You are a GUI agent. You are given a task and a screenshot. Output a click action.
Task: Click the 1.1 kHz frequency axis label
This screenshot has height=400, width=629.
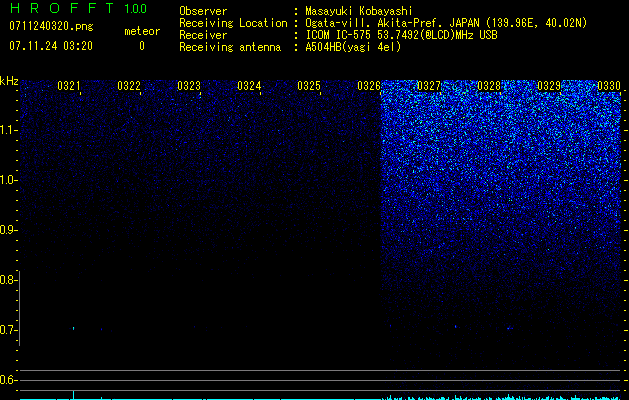8,130
